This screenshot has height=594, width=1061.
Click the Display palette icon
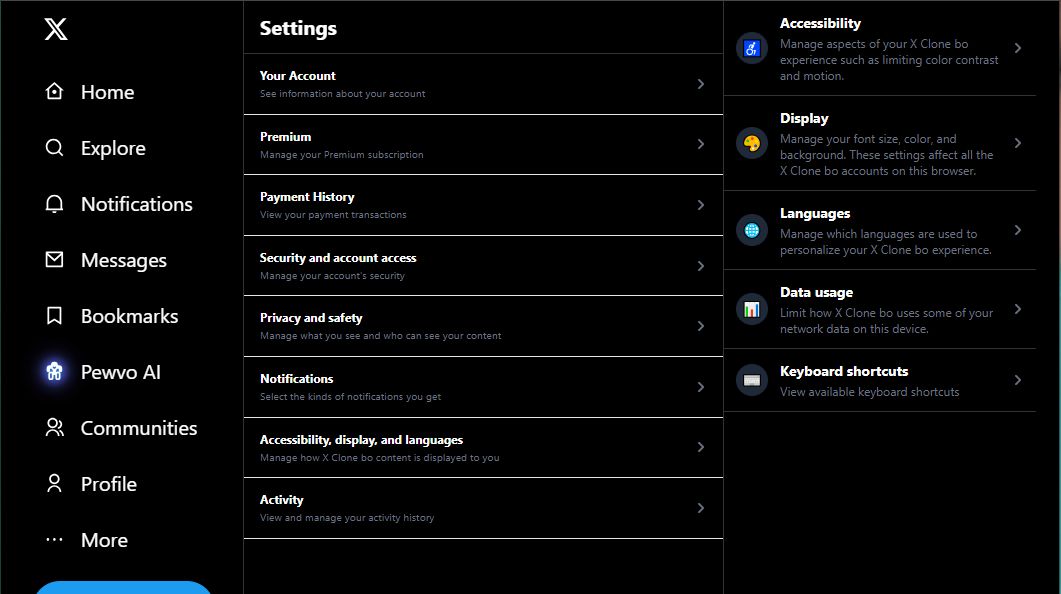pyautogui.click(x=752, y=143)
